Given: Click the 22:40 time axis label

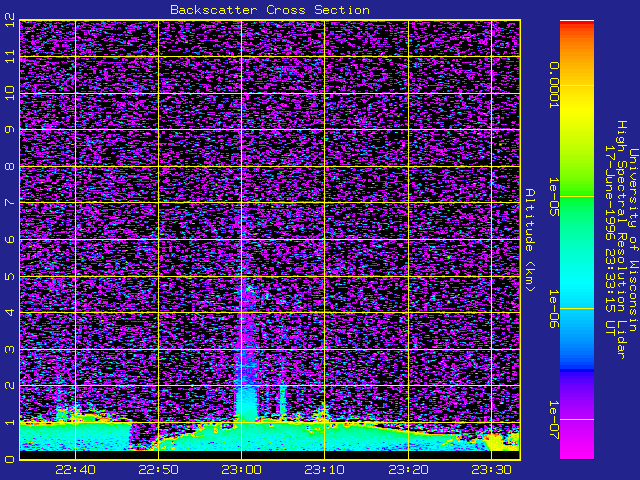Looking at the screenshot, I should [x=76, y=470].
